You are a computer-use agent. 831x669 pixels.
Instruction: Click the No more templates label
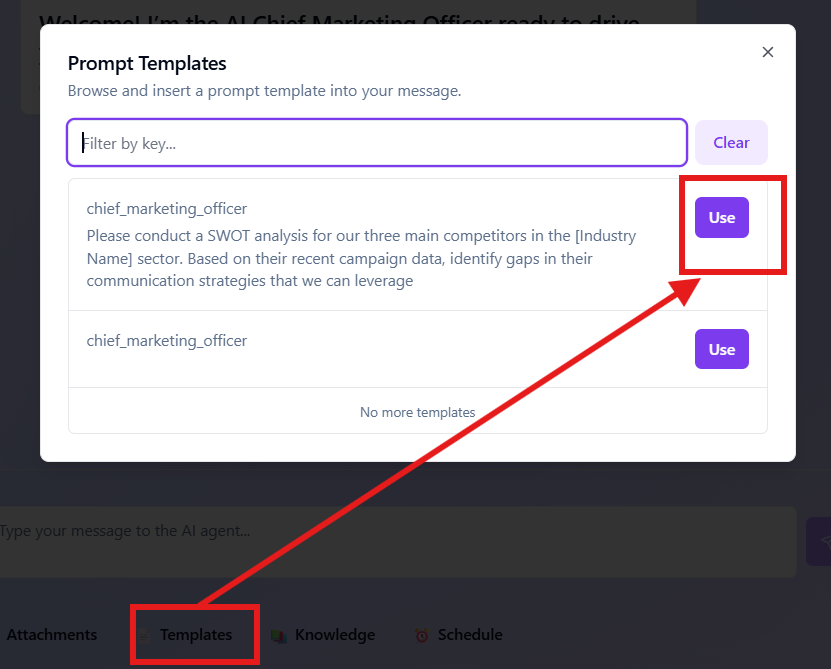click(x=417, y=412)
